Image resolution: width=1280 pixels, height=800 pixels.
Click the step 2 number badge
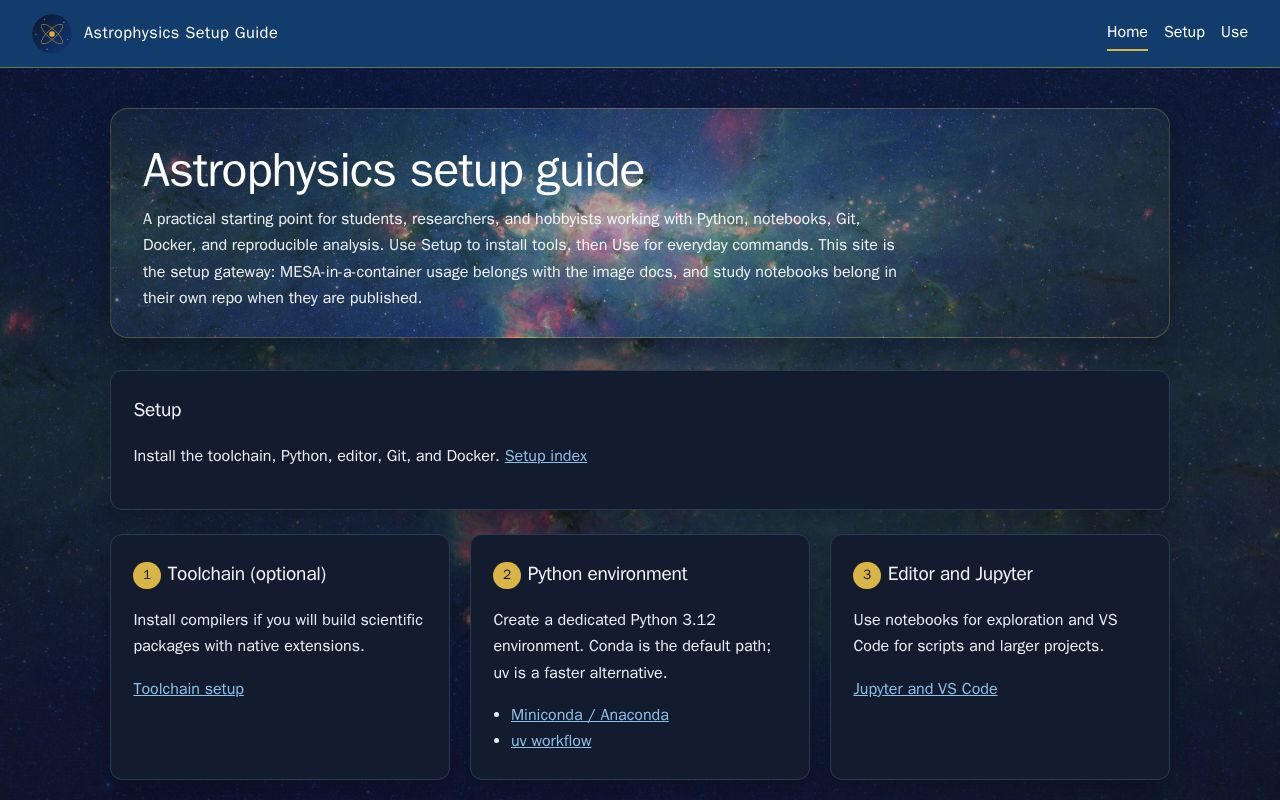click(507, 575)
